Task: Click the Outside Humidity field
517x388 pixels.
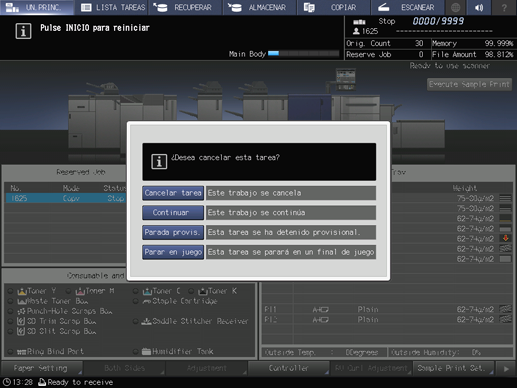Action: [x=450, y=352]
